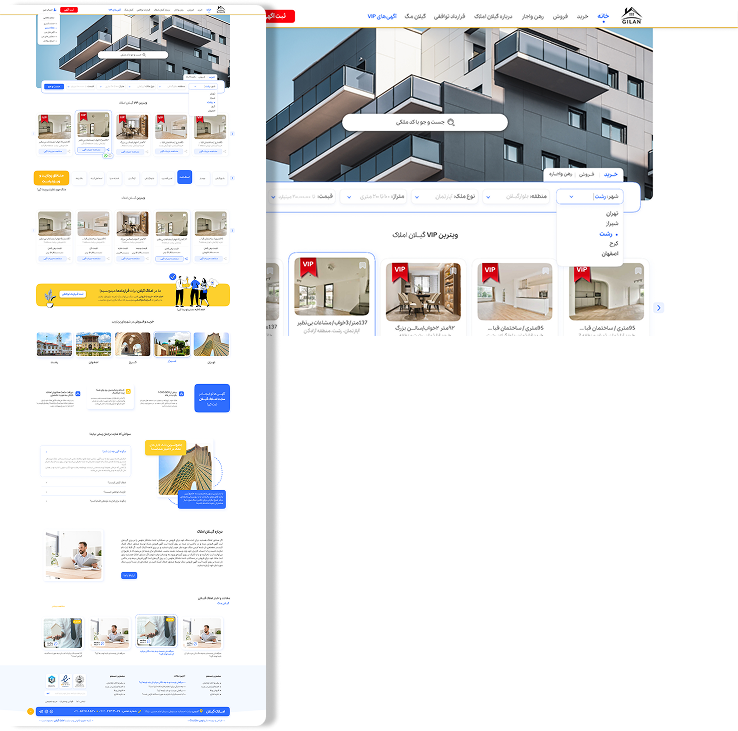Click the magnifier icon in the large search bar

pos(451,122)
